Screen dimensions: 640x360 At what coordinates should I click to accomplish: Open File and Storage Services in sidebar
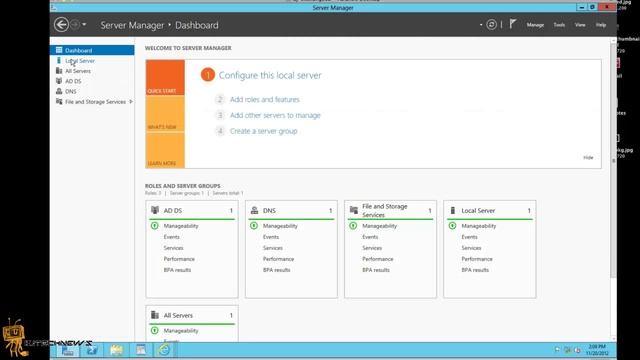pos(96,102)
